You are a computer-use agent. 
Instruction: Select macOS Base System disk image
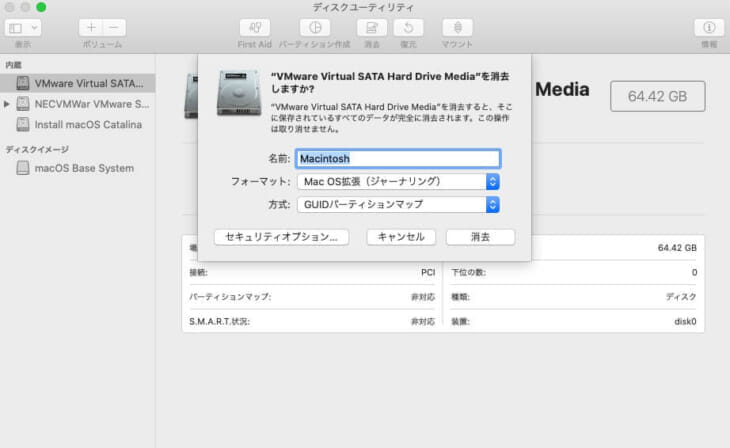coord(83,168)
